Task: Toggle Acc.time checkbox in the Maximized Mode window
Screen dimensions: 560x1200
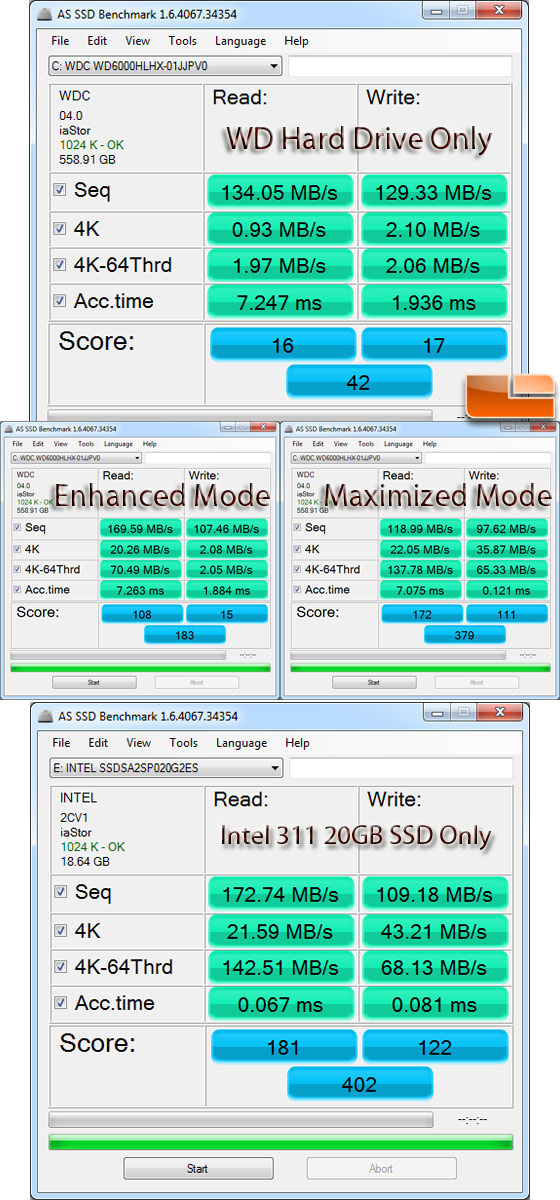Action: (x=296, y=590)
